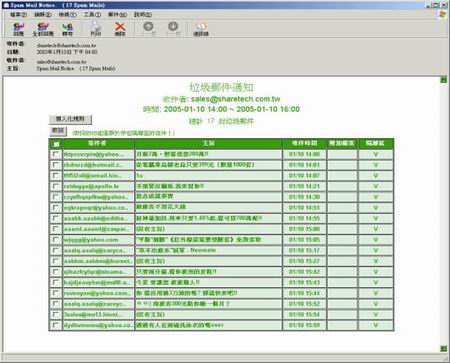
Task: Open the 檔案 (File) menu
Action: click(18, 15)
